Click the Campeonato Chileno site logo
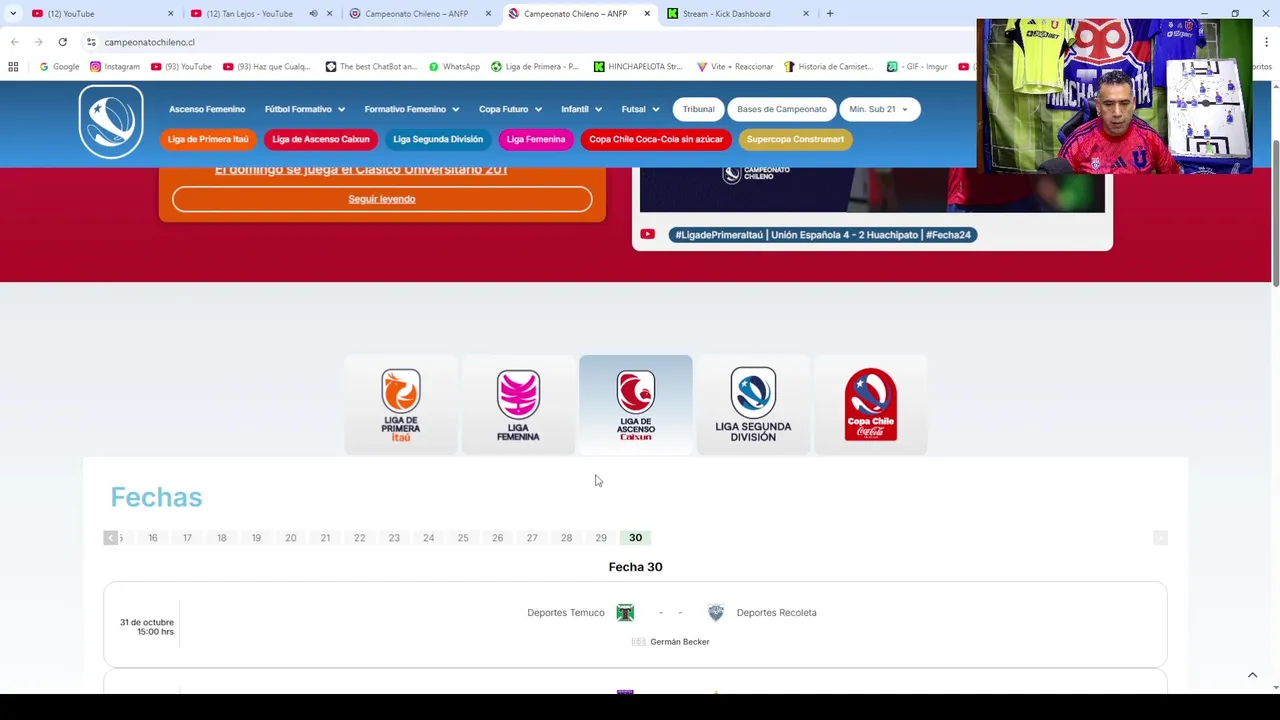The width and height of the screenshot is (1280, 720). (111, 122)
